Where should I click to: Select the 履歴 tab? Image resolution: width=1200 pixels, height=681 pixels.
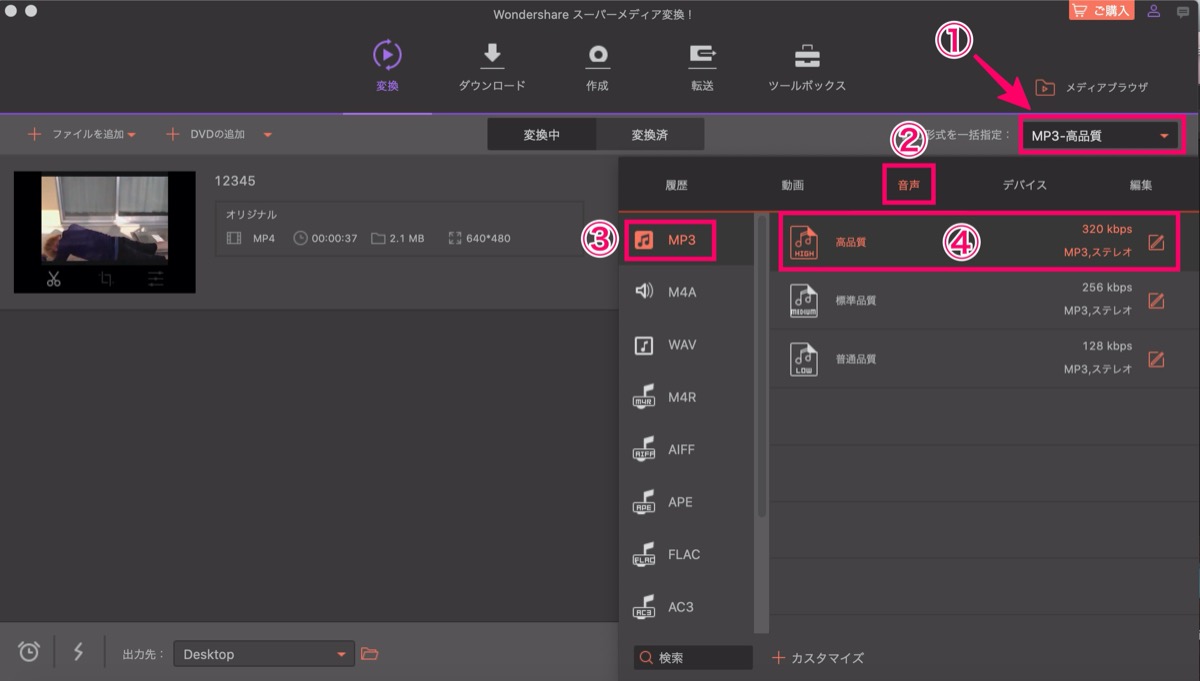677,185
